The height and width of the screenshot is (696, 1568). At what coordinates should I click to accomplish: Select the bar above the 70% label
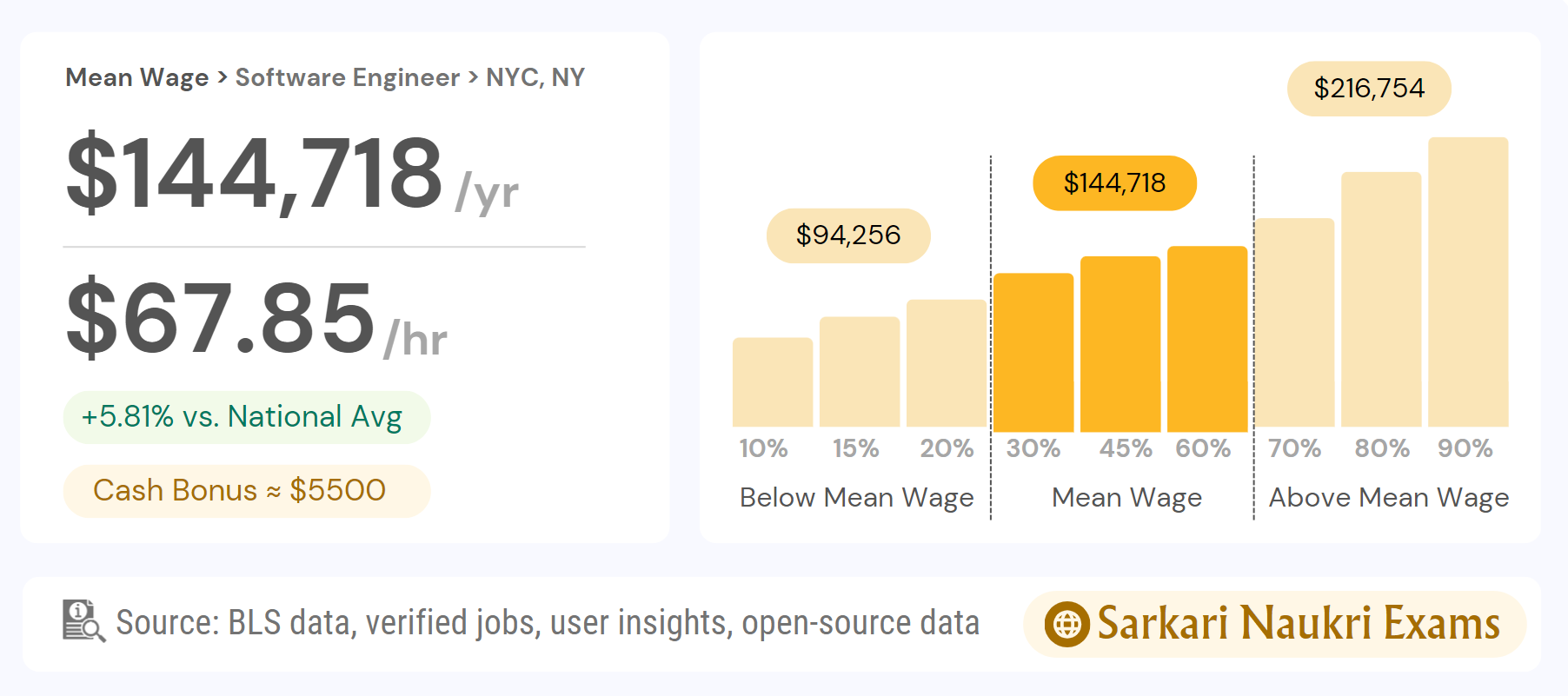(x=1293, y=322)
